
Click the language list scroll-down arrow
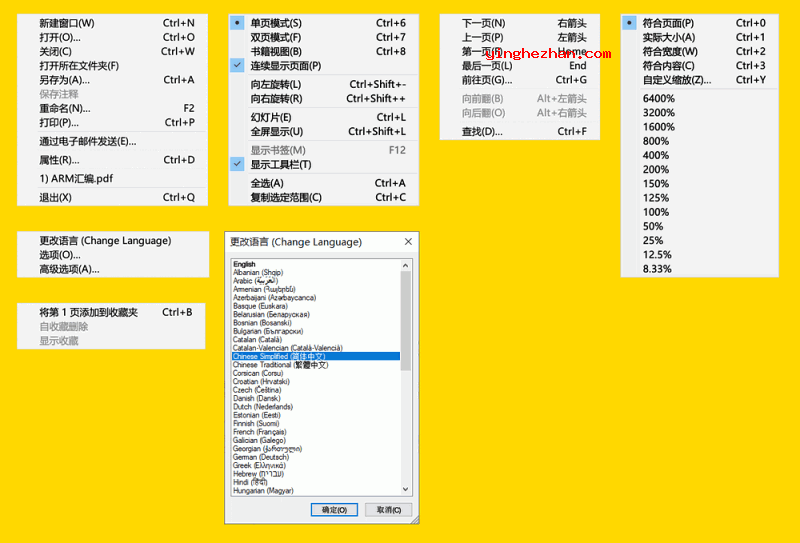click(x=406, y=489)
